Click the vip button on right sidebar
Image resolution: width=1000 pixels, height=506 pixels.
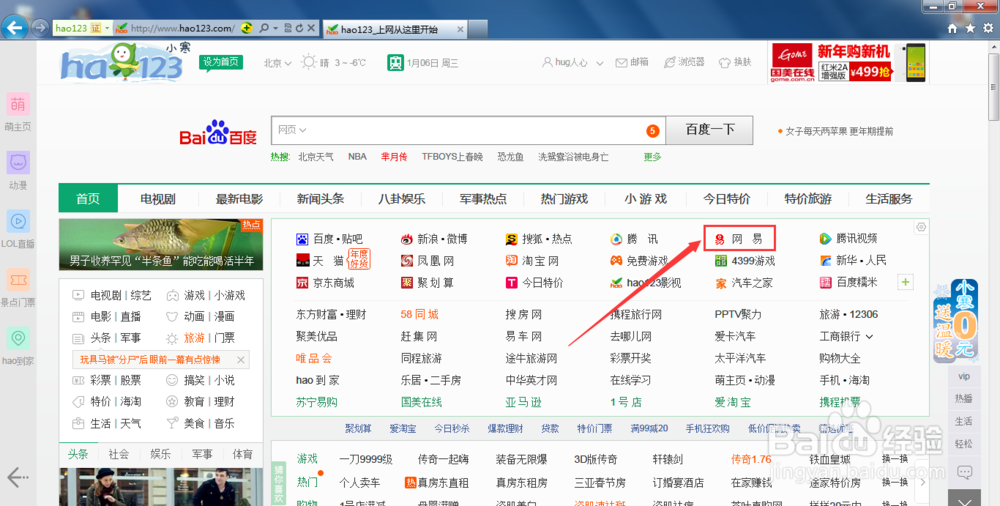(x=964, y=376)
